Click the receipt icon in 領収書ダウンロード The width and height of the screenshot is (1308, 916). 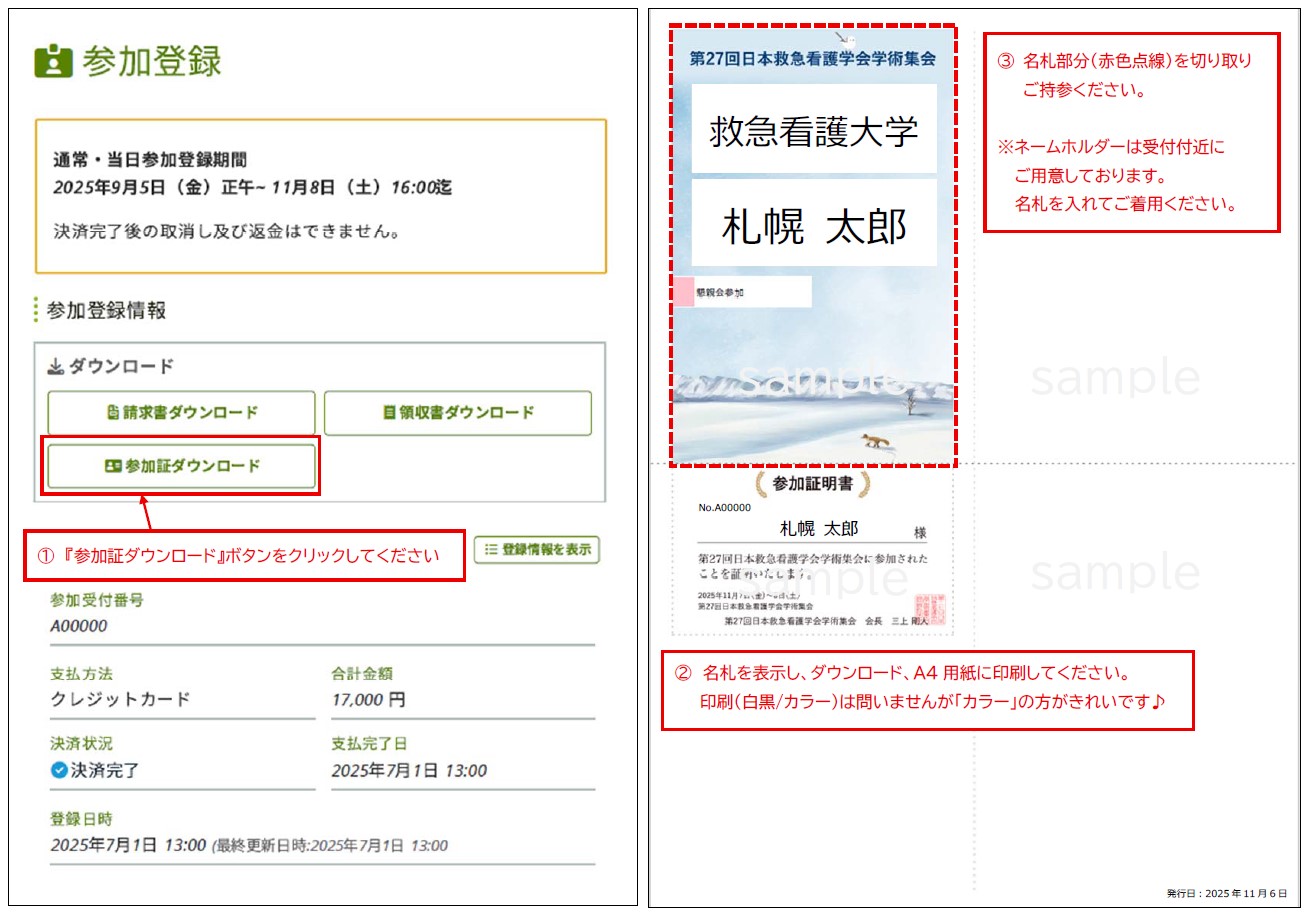pyautogui.click(x=390, y=413)
